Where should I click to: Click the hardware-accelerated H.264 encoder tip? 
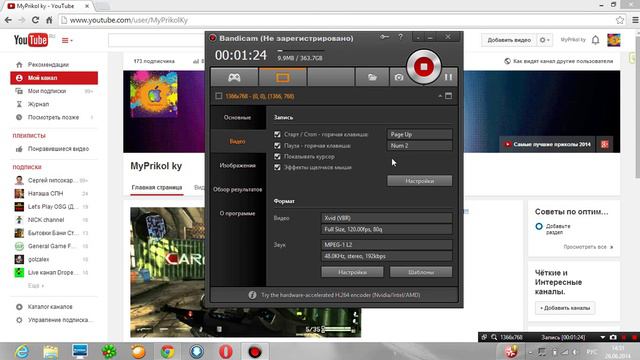[340, 295]
